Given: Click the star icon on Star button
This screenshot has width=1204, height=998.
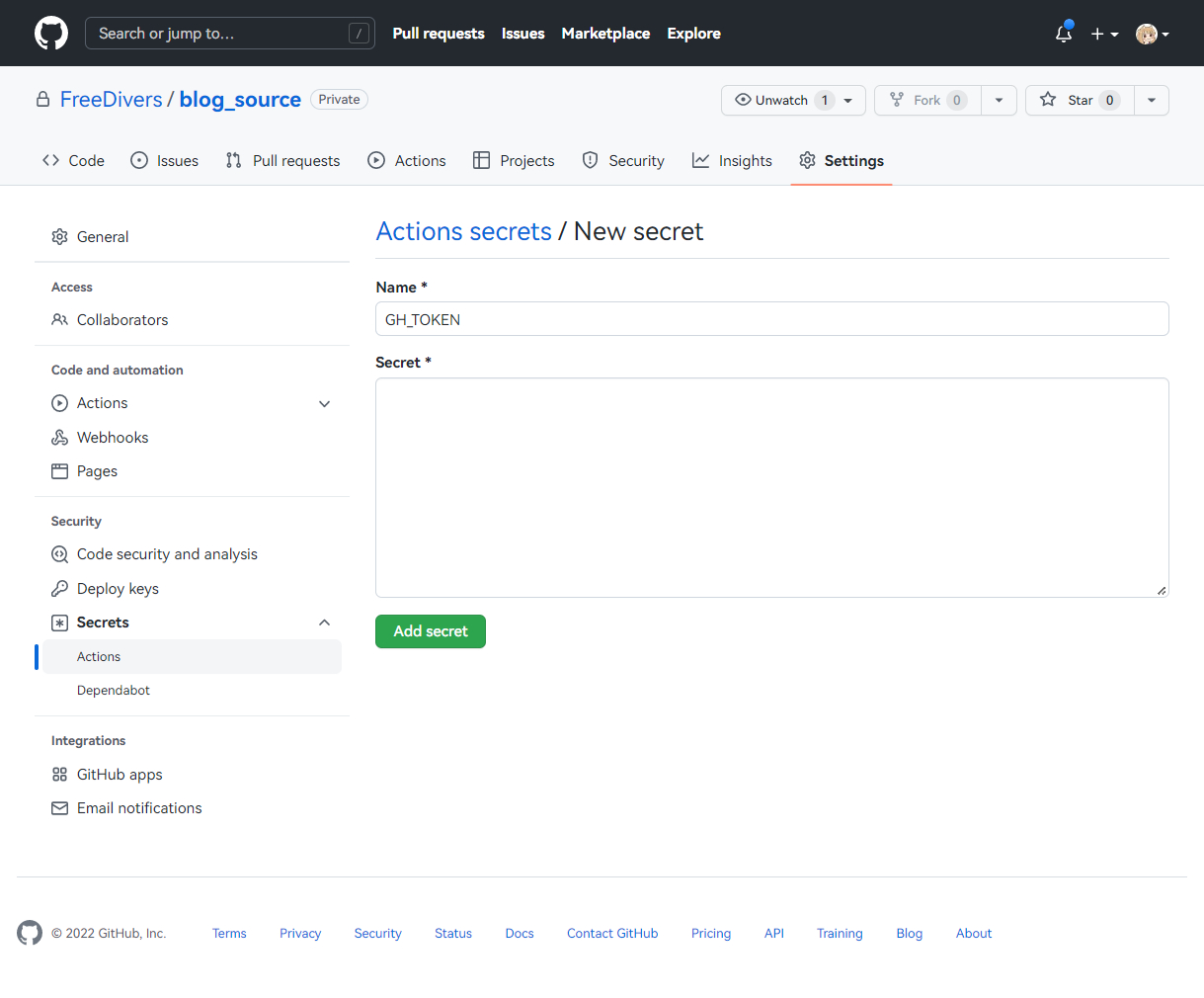Looking at the screenshot, I should click(x=1048, y=100).
